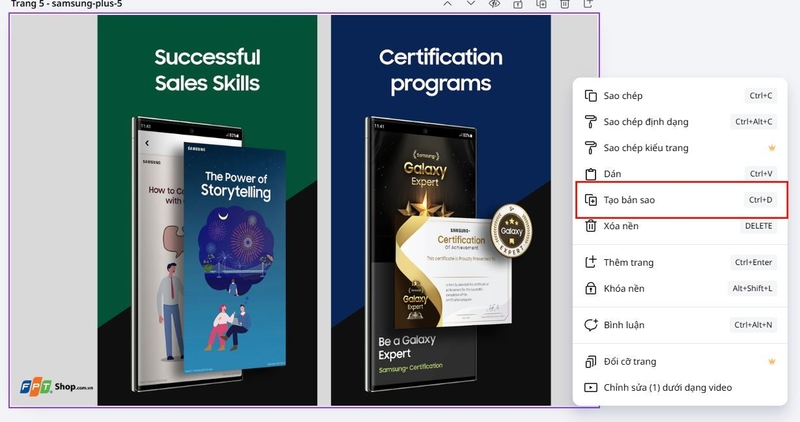Click duplicate page icon in page toolbar

(x=541, y=4)
